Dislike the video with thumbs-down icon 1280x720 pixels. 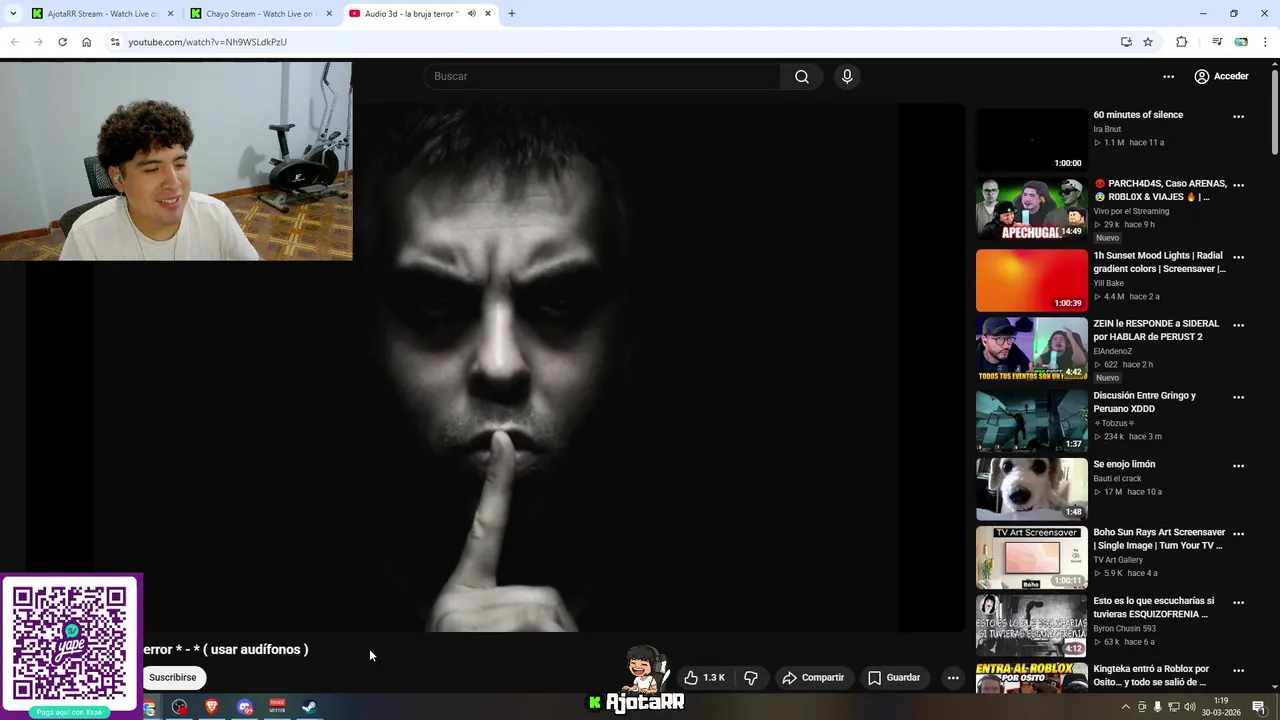751,678
